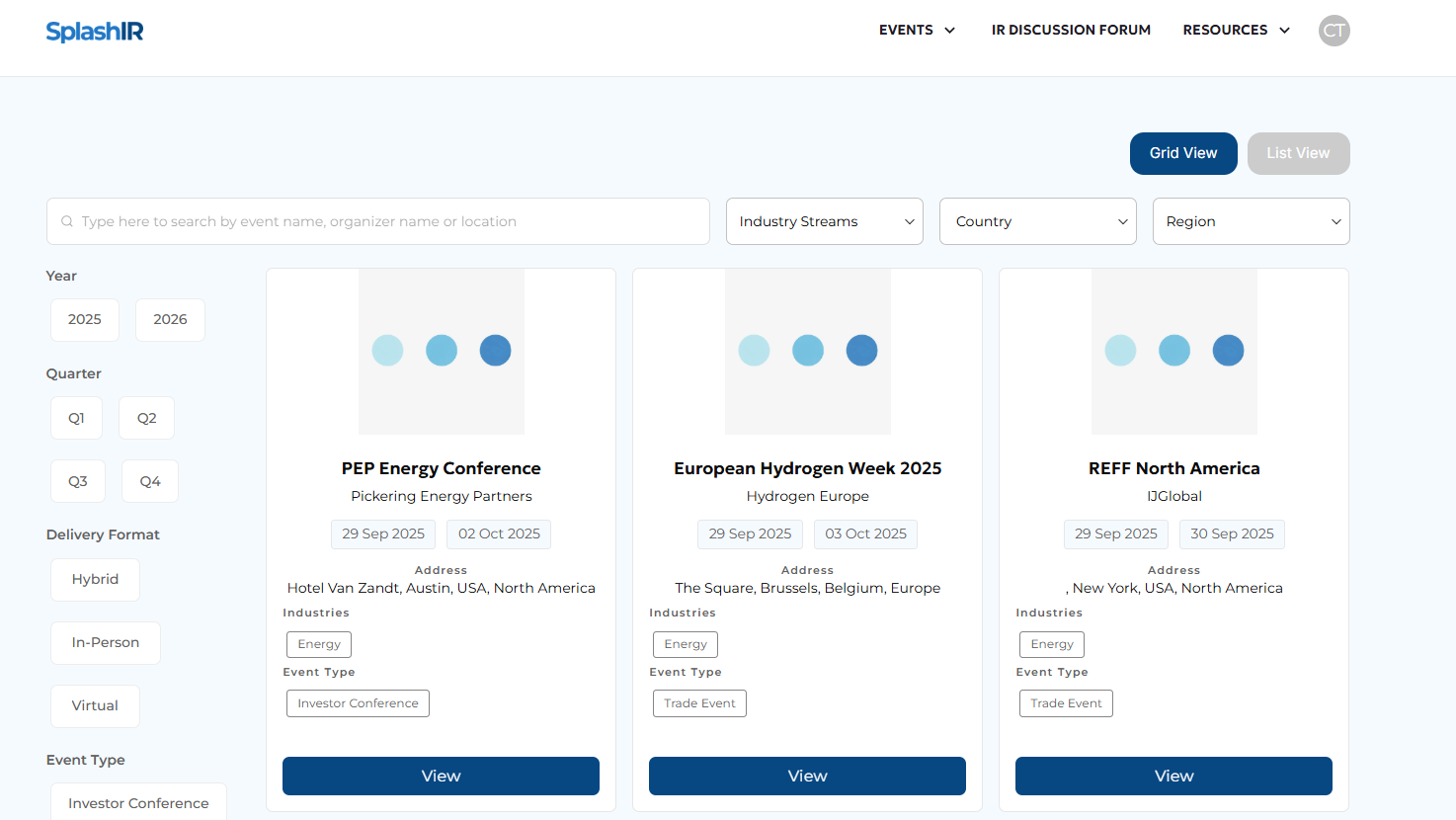1456x820 pixels.
Task: Filter by Virtual delivery format
Action: tap(95, 706)
